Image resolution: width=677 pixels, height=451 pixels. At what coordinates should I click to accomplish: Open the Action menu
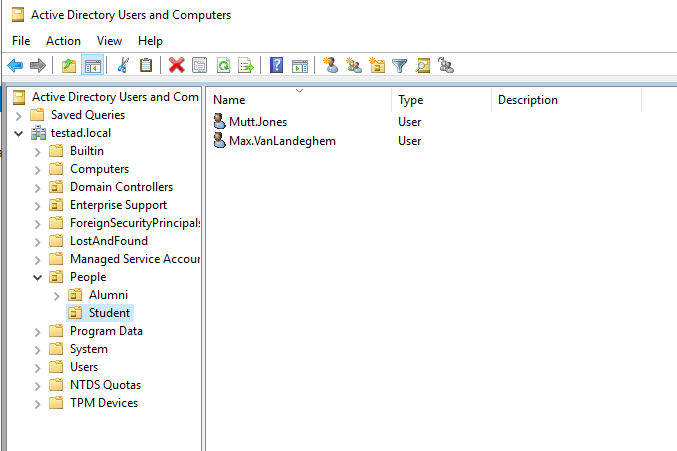pyautogui.click(x=63, y=41)
